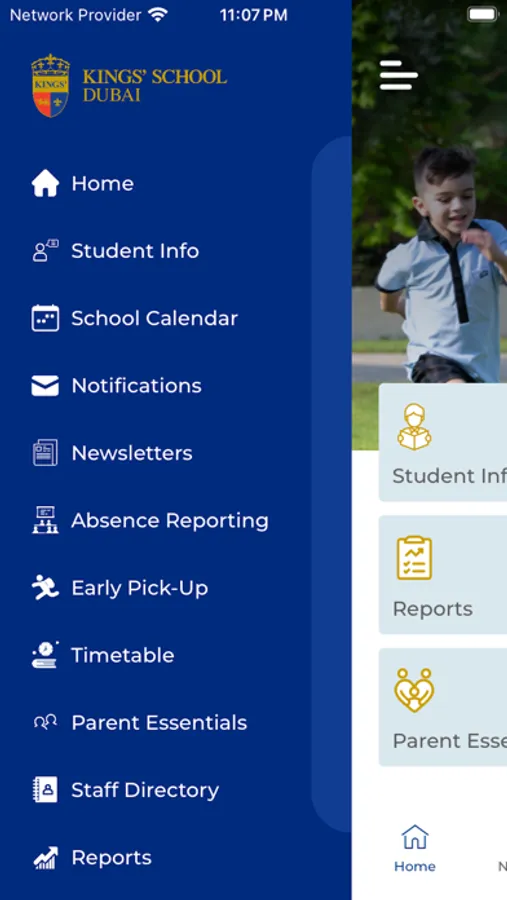Tap the Parent Essentials people icon in sidebar

[45, 722]
